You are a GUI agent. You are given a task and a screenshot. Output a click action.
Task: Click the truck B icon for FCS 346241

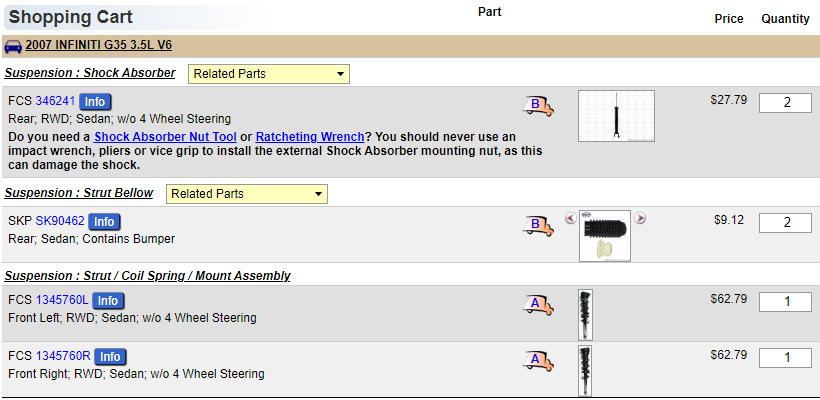pos(537,105)
